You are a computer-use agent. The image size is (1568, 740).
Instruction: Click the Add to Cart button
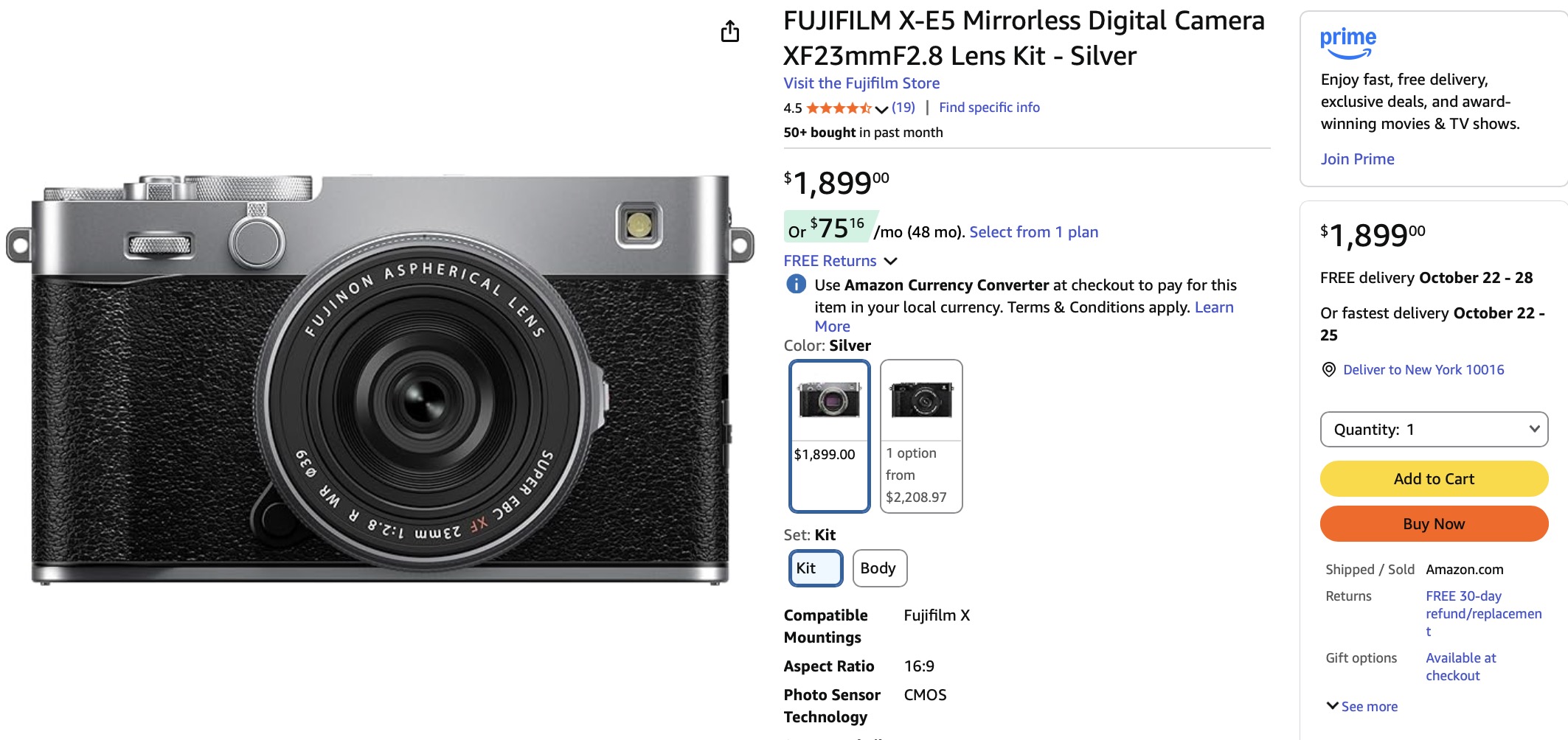tap(1433, 478)
